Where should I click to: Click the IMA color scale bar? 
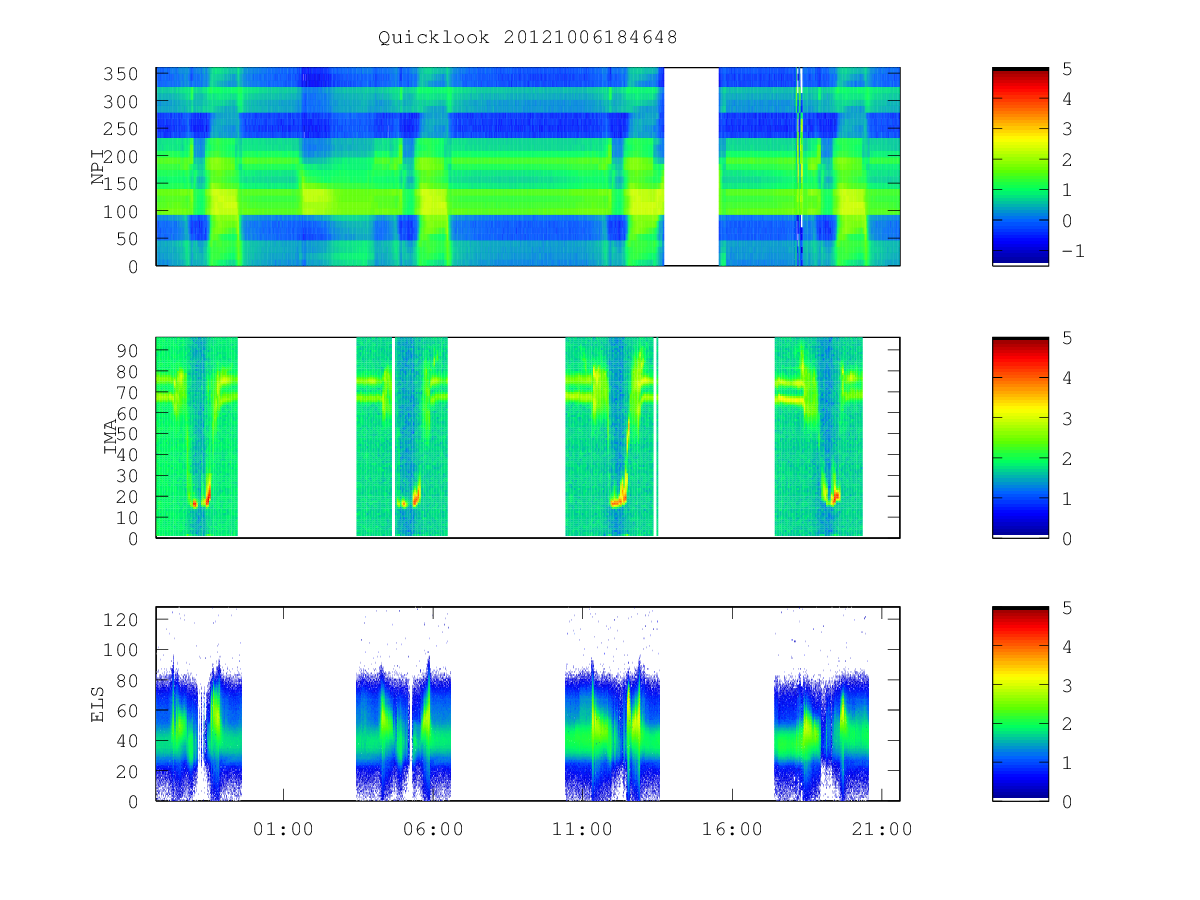1020,438
